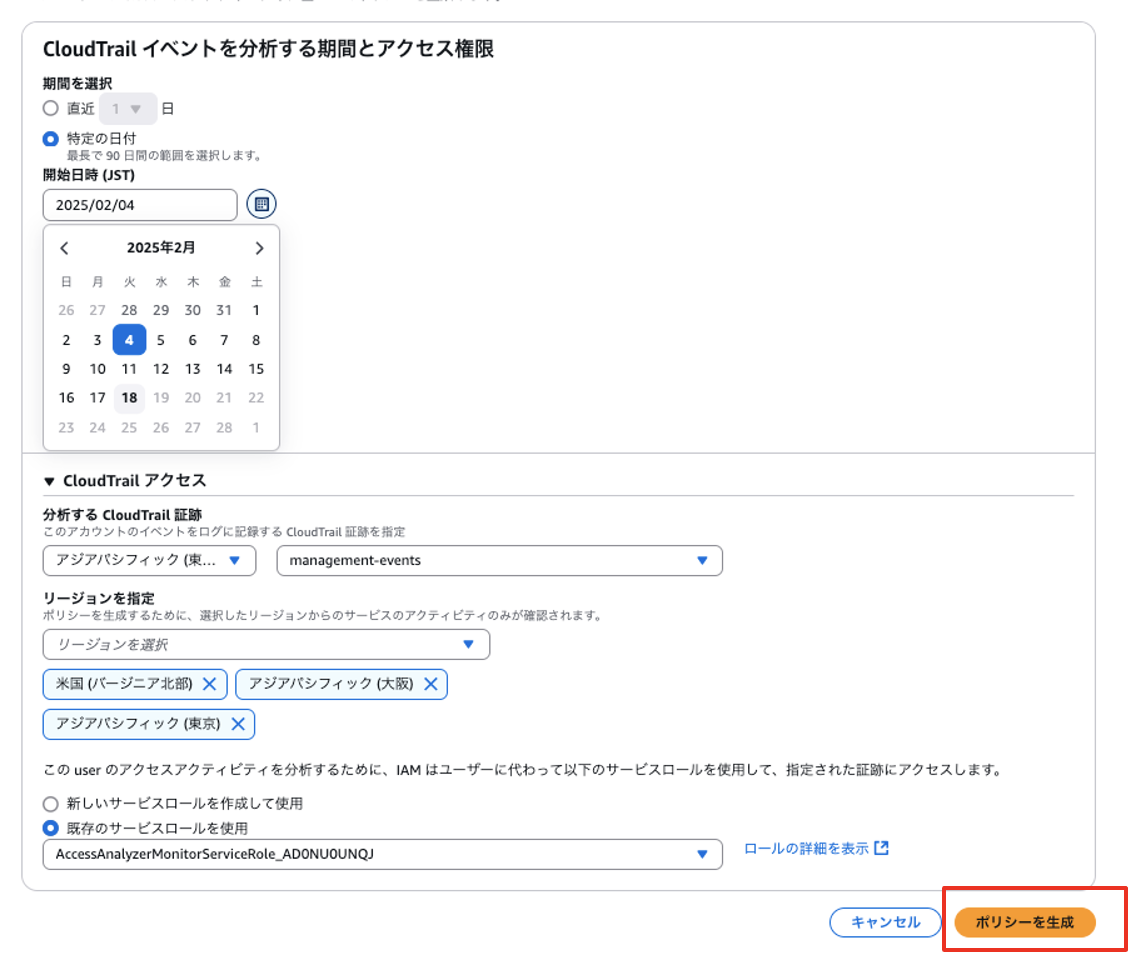
Task: Open the AccessAnalyzerMonitorServiceRole dropdown
Action: (382, 854)
